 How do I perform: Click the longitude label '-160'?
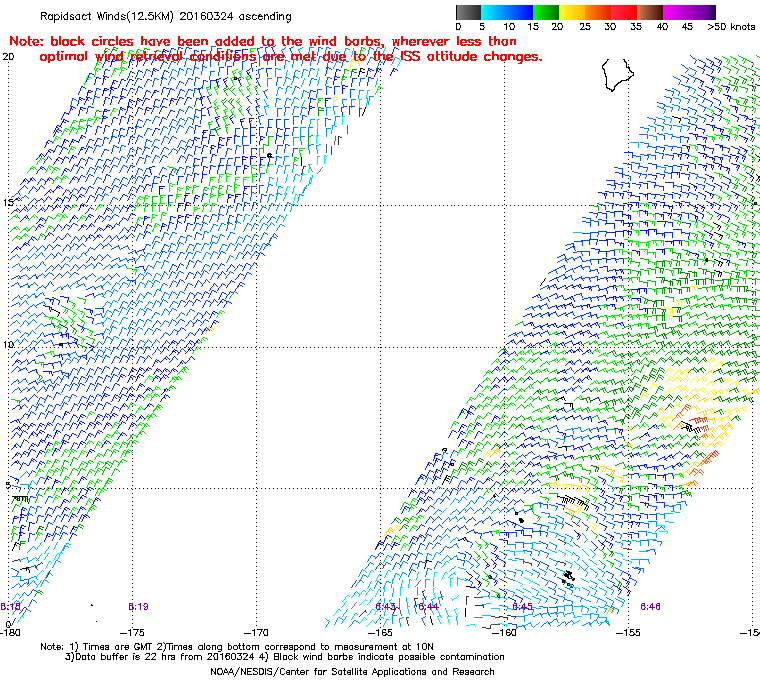click(504, 632)
